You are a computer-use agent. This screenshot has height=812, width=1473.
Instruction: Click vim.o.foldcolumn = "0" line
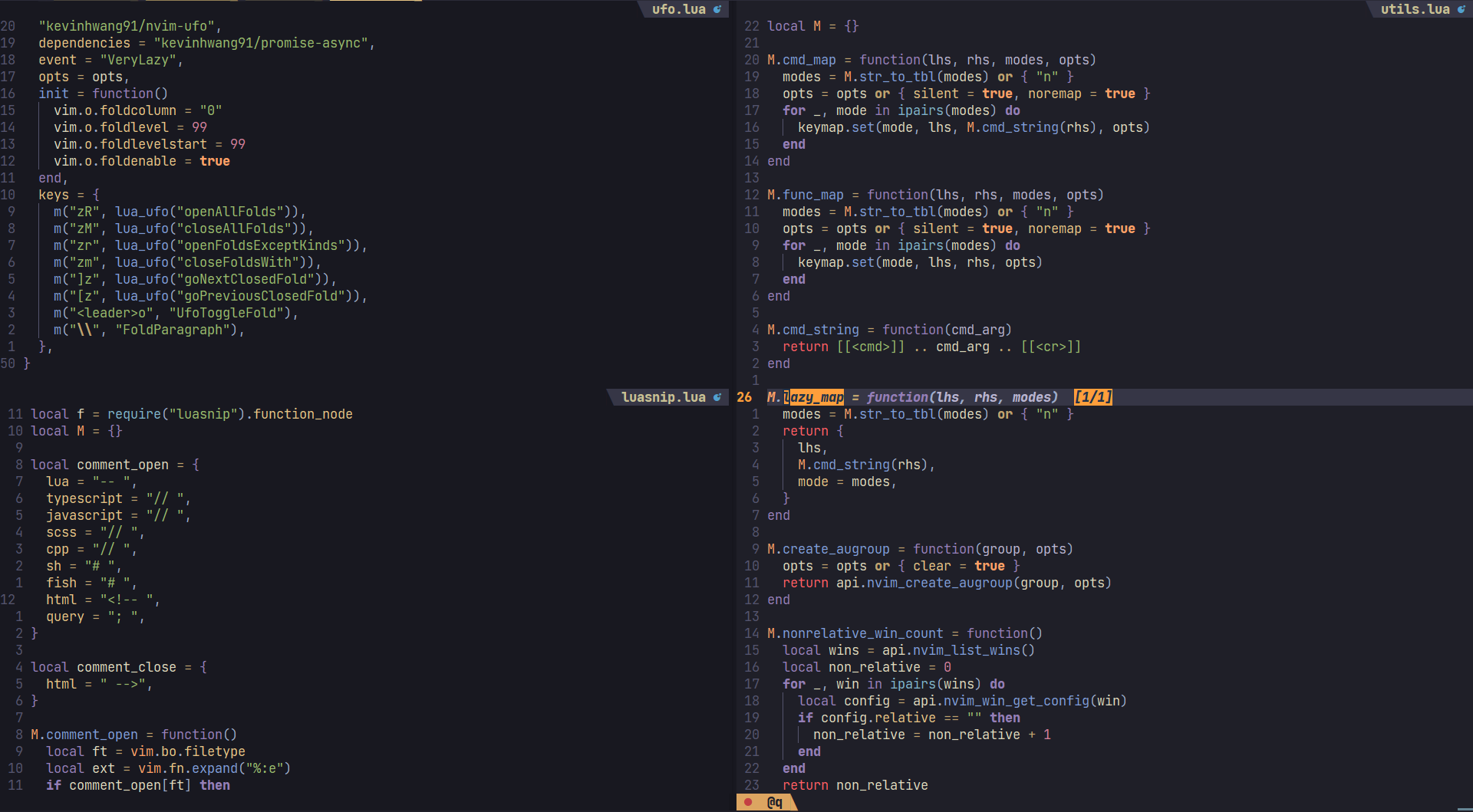[138, 110]
